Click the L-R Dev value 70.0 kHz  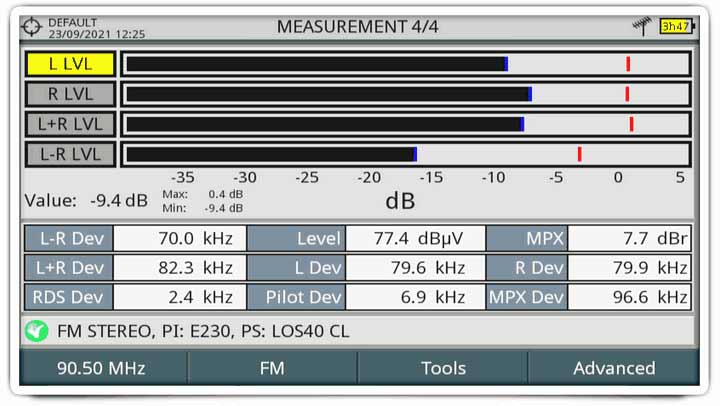click(179, 239)
